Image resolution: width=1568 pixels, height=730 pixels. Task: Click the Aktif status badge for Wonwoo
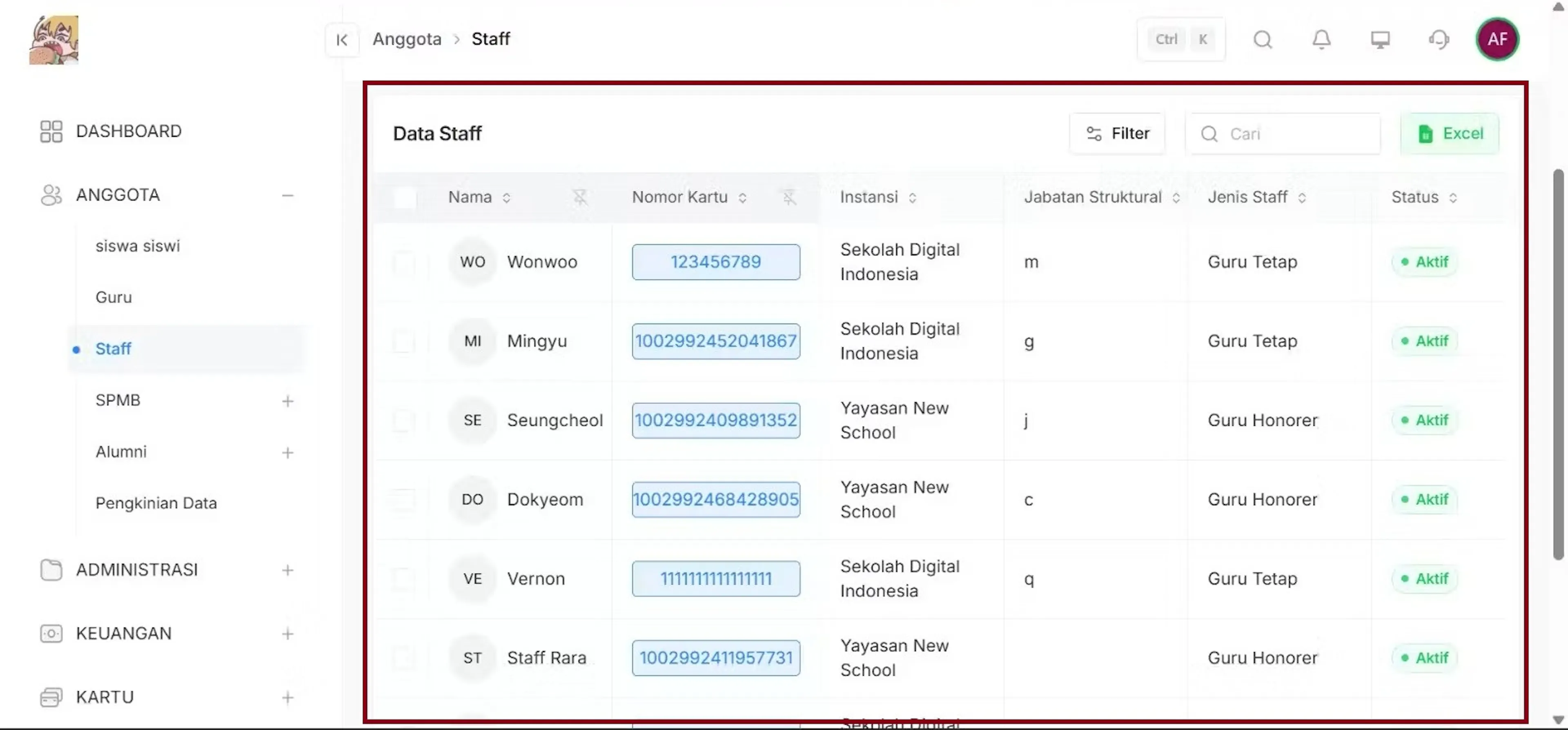coord(1424,262)
